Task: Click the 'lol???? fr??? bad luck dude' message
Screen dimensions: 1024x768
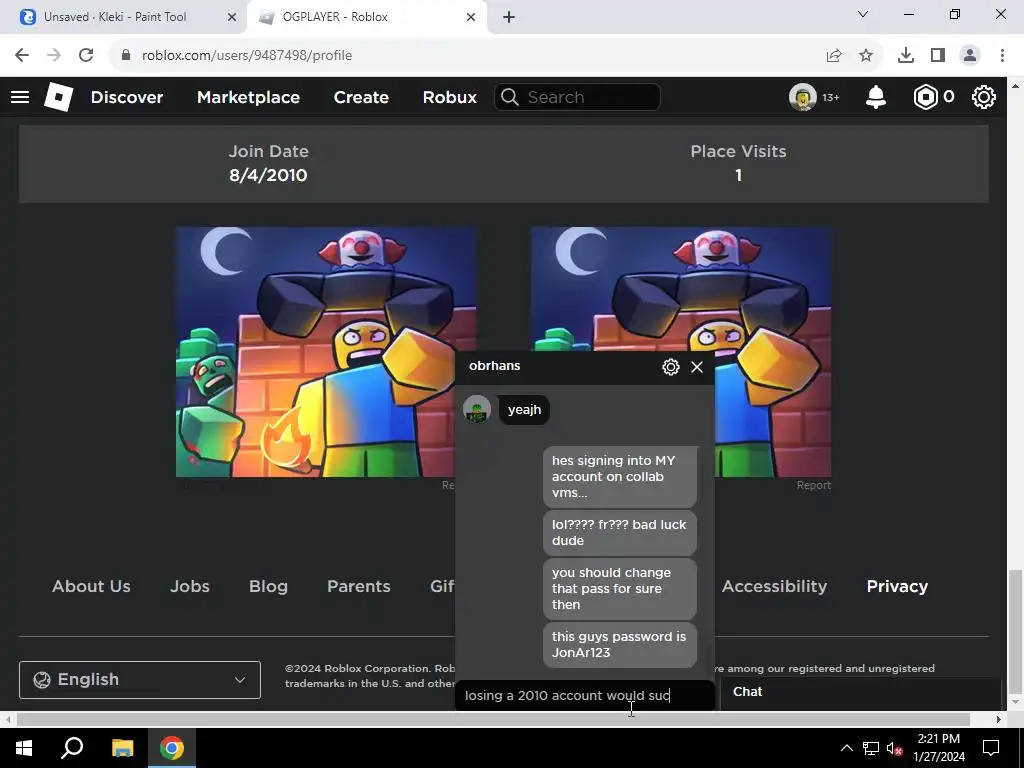Action: tap(620, 533)
